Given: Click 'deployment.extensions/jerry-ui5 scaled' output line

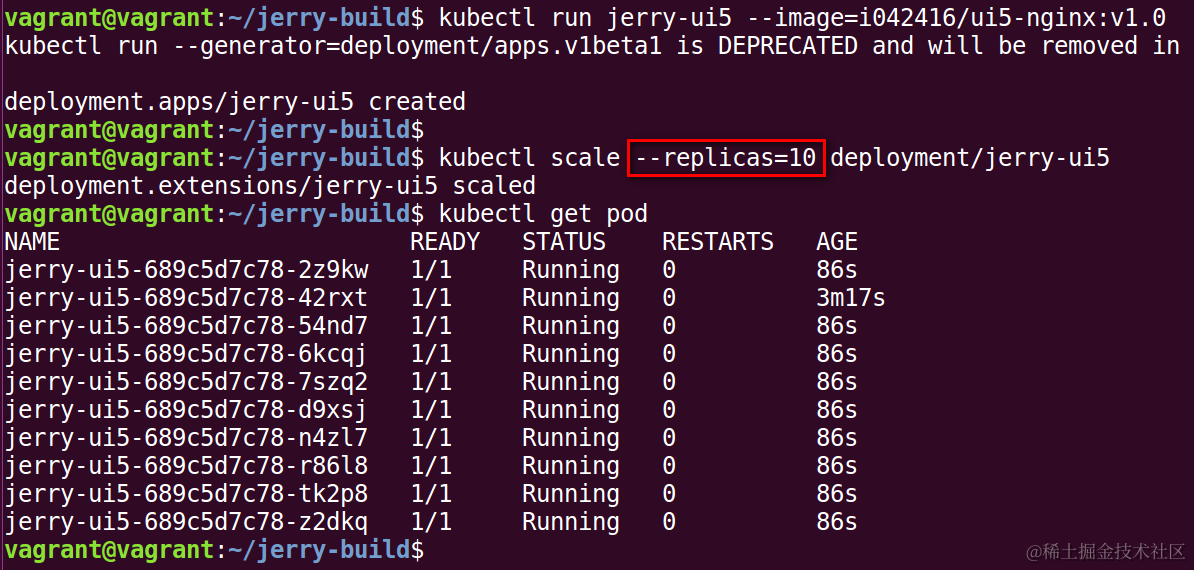Looking at the screenshot, I should (x=270, y=186).
